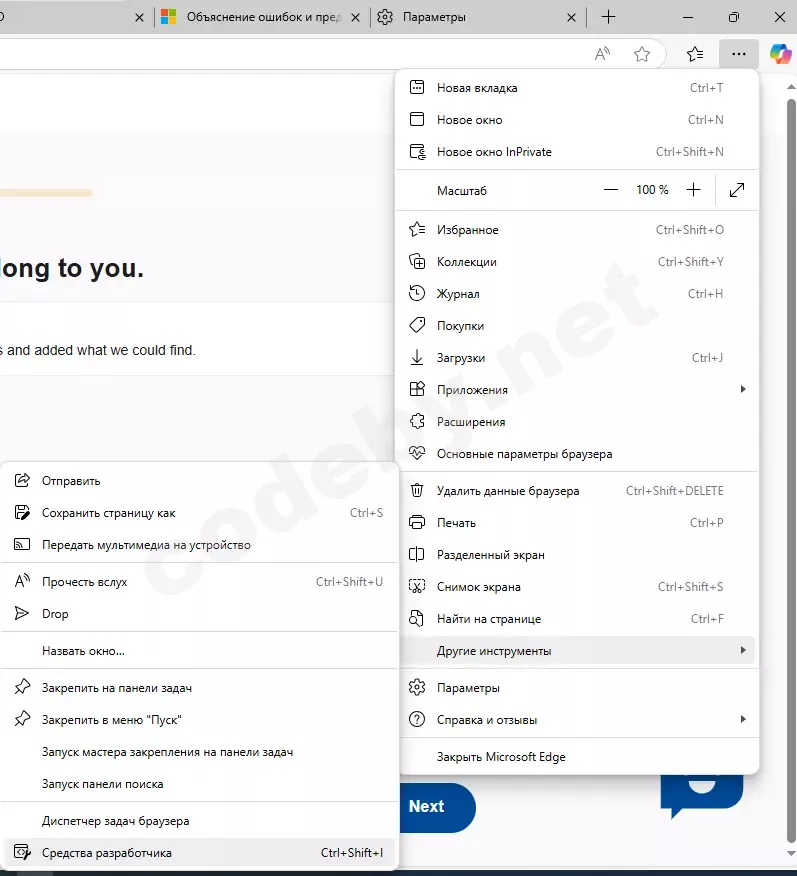Screen dimensions: 797x876
Task: Click the Закрепить на панели задач pin icon
Action: pyautogui.click(x=22, y=687)
